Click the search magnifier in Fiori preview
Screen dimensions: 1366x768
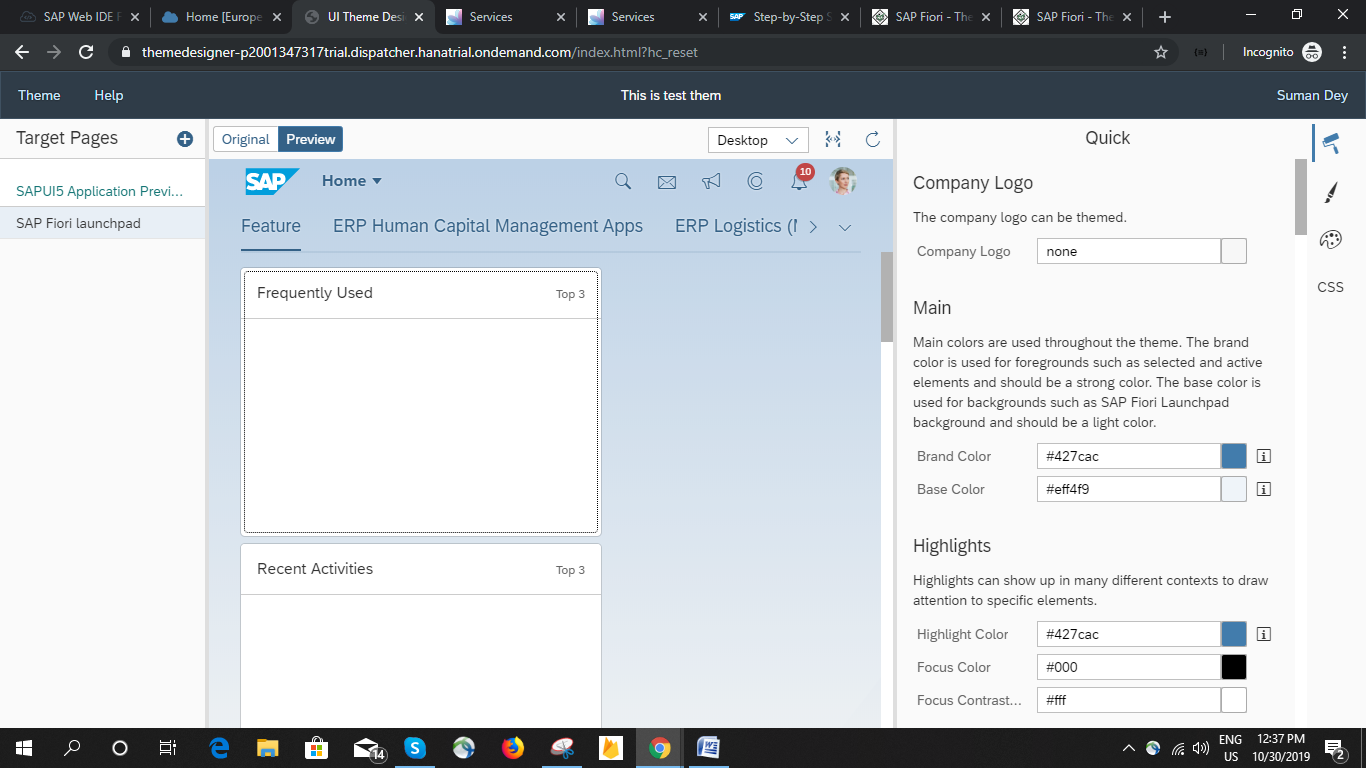tap(623, 181)
